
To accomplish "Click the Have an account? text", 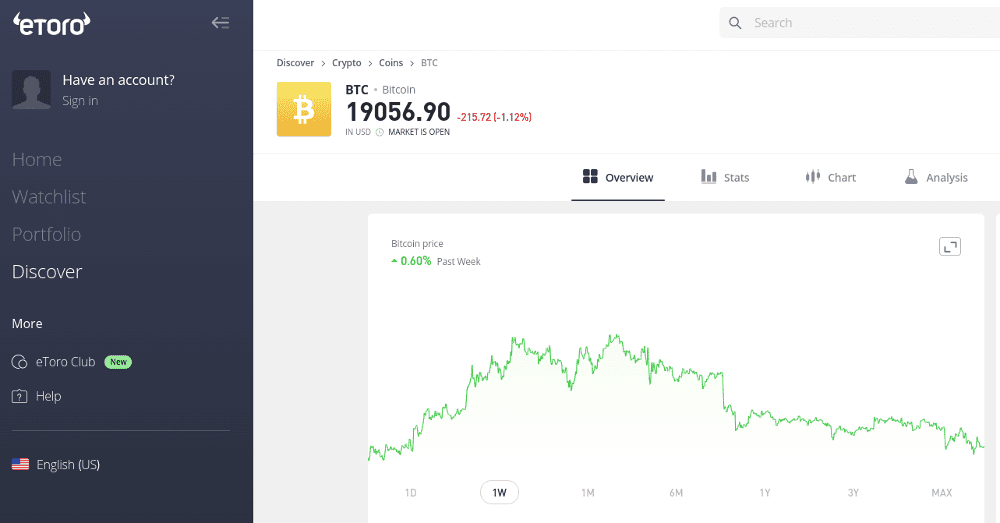I will 119,80.
